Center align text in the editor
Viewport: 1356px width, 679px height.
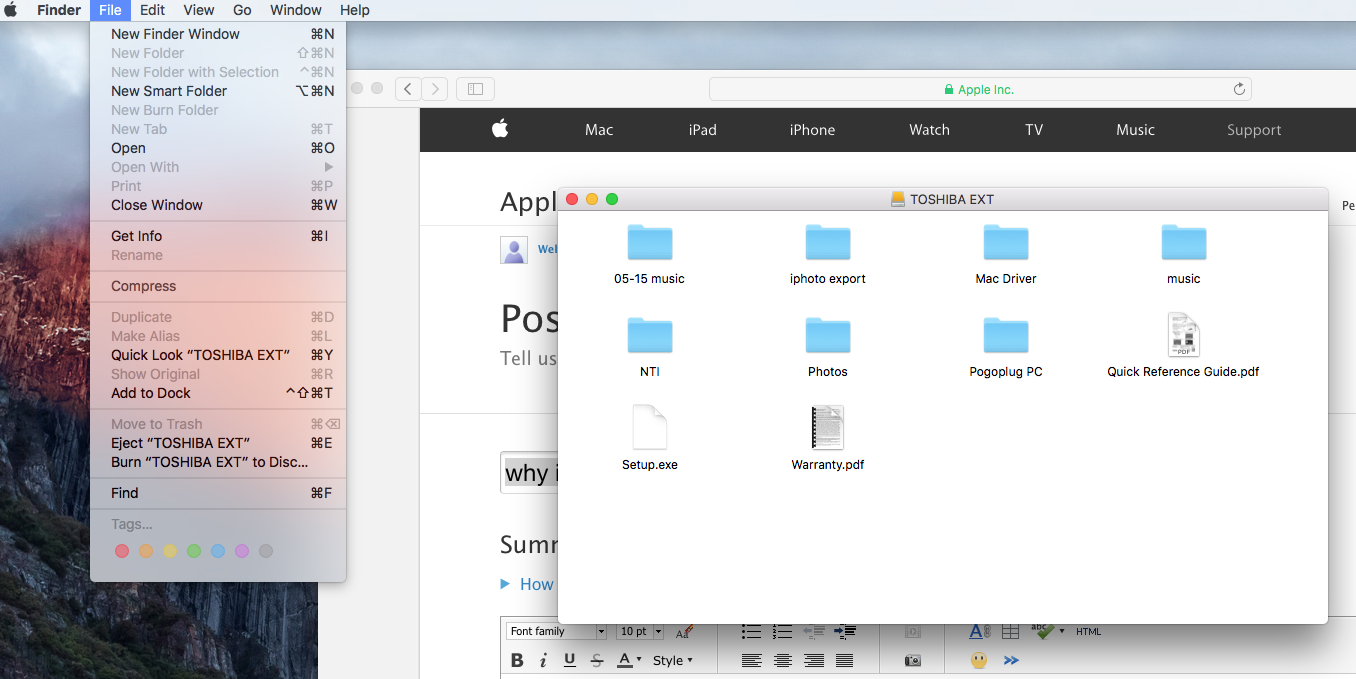783,660
